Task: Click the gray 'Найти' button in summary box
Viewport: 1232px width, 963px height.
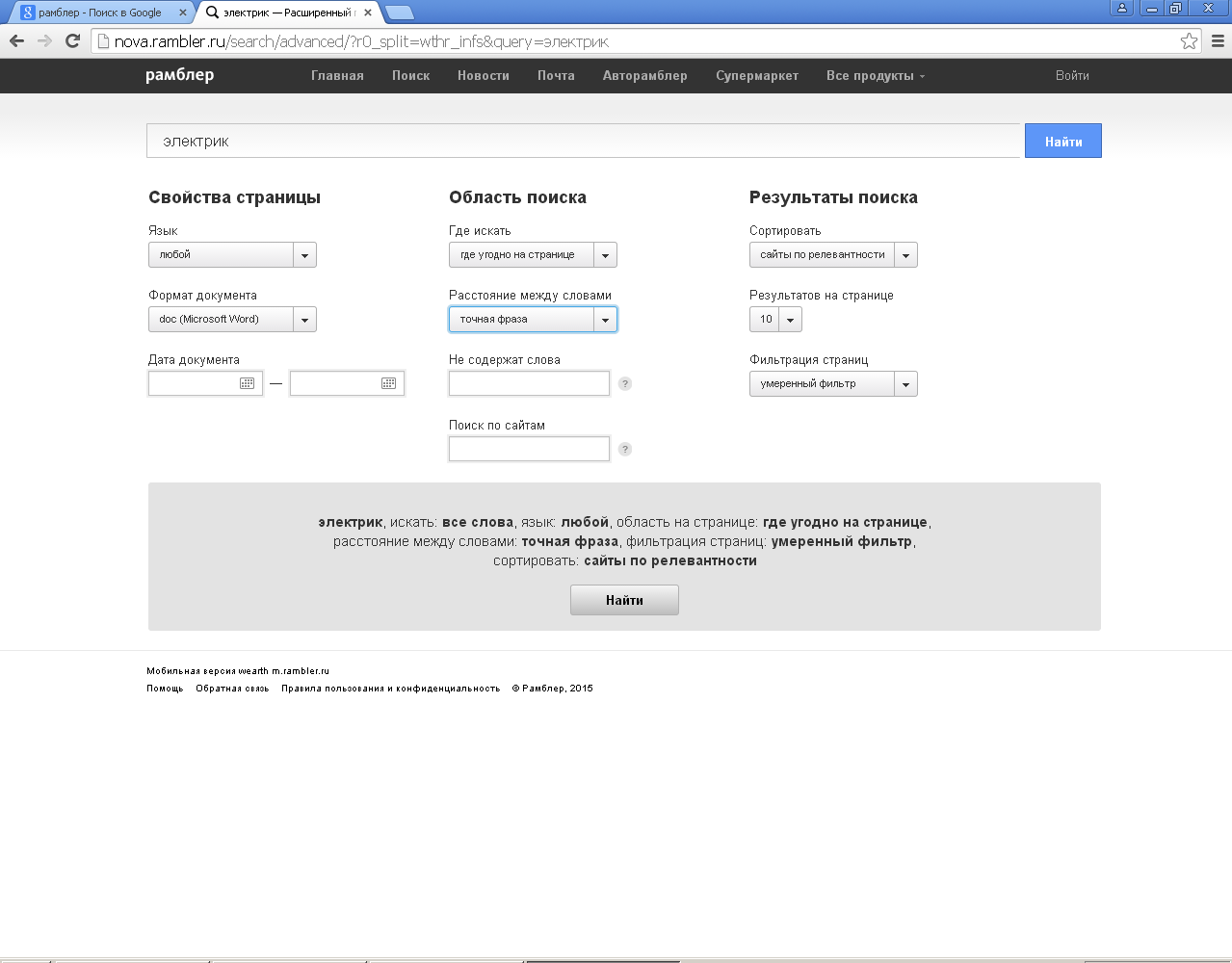Action: pos(624,600)
